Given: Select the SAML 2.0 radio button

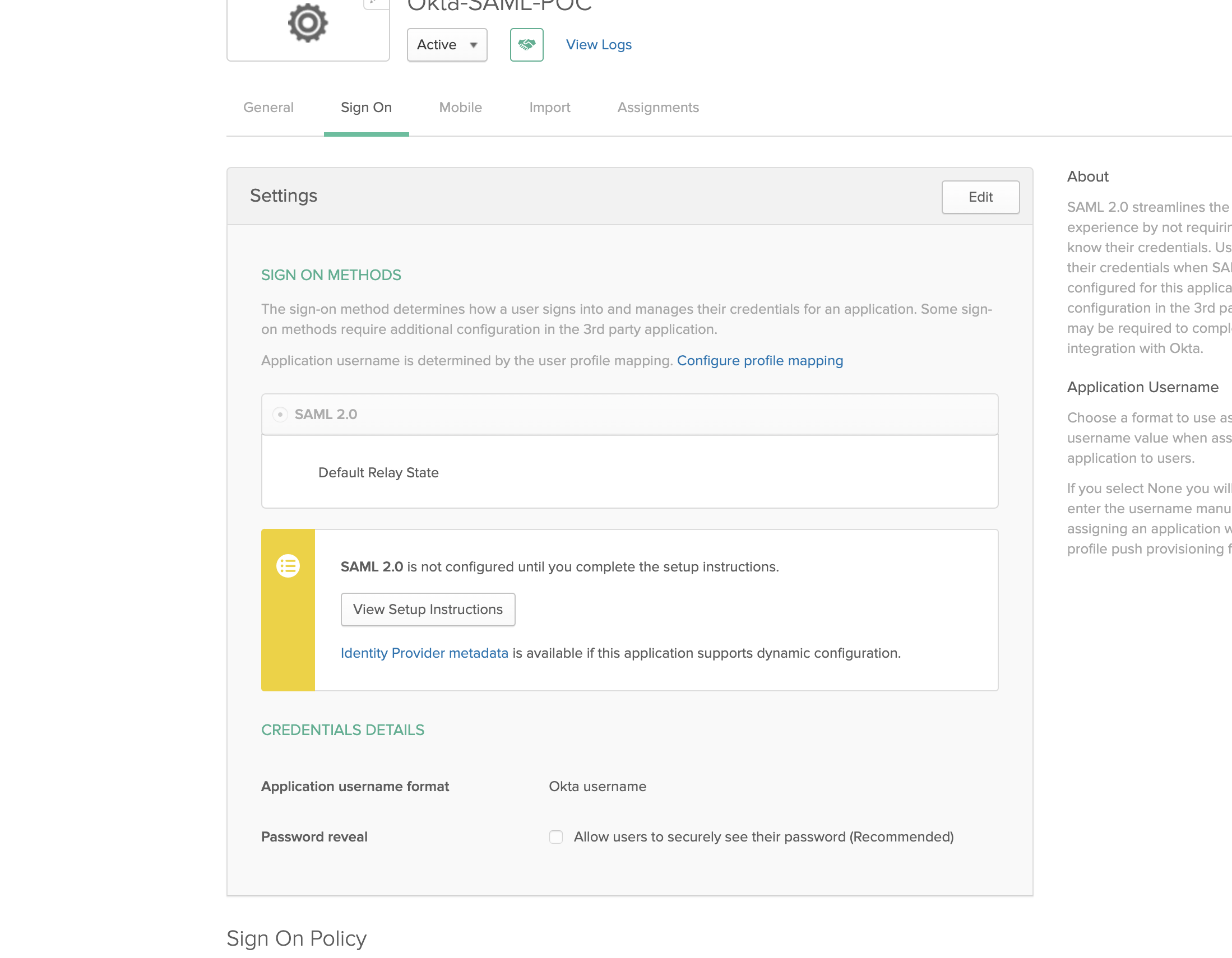Looking at the screenshot, I should click(280, 415).
